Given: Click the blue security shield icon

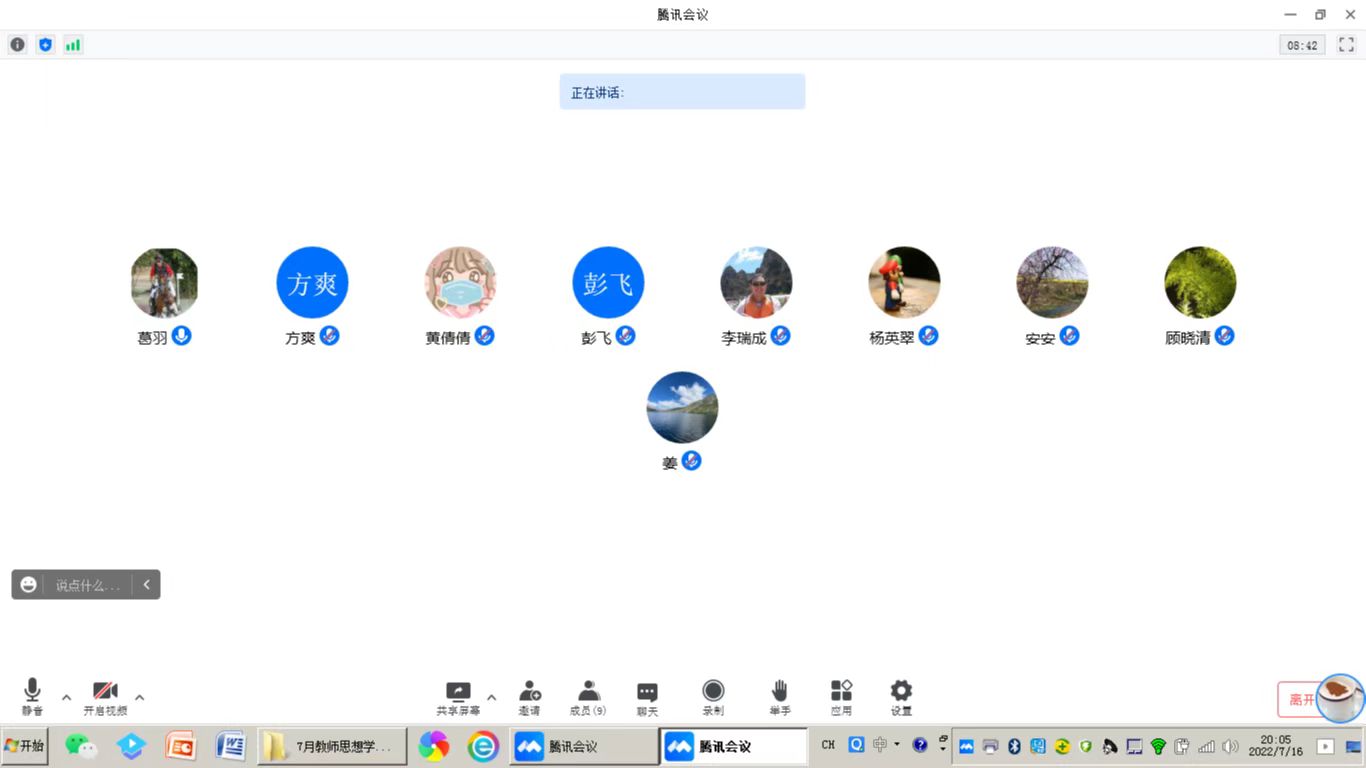Looking at the screenshot, I should tap(45, 45).
